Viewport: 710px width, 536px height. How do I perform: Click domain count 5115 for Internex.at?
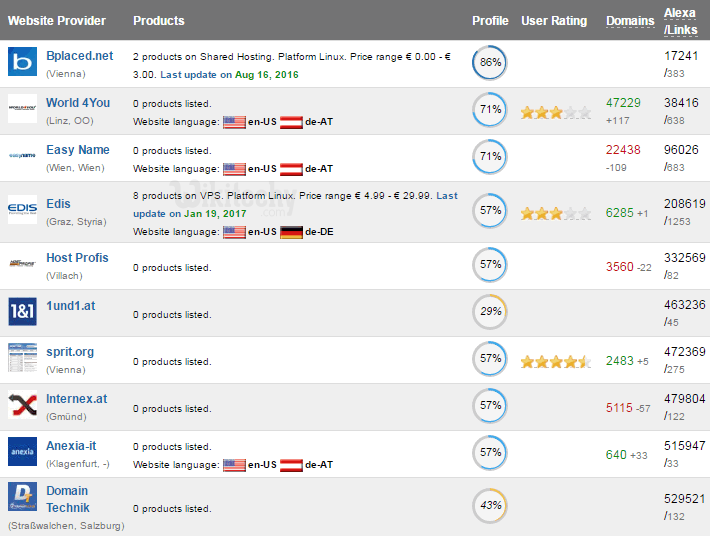619,408
